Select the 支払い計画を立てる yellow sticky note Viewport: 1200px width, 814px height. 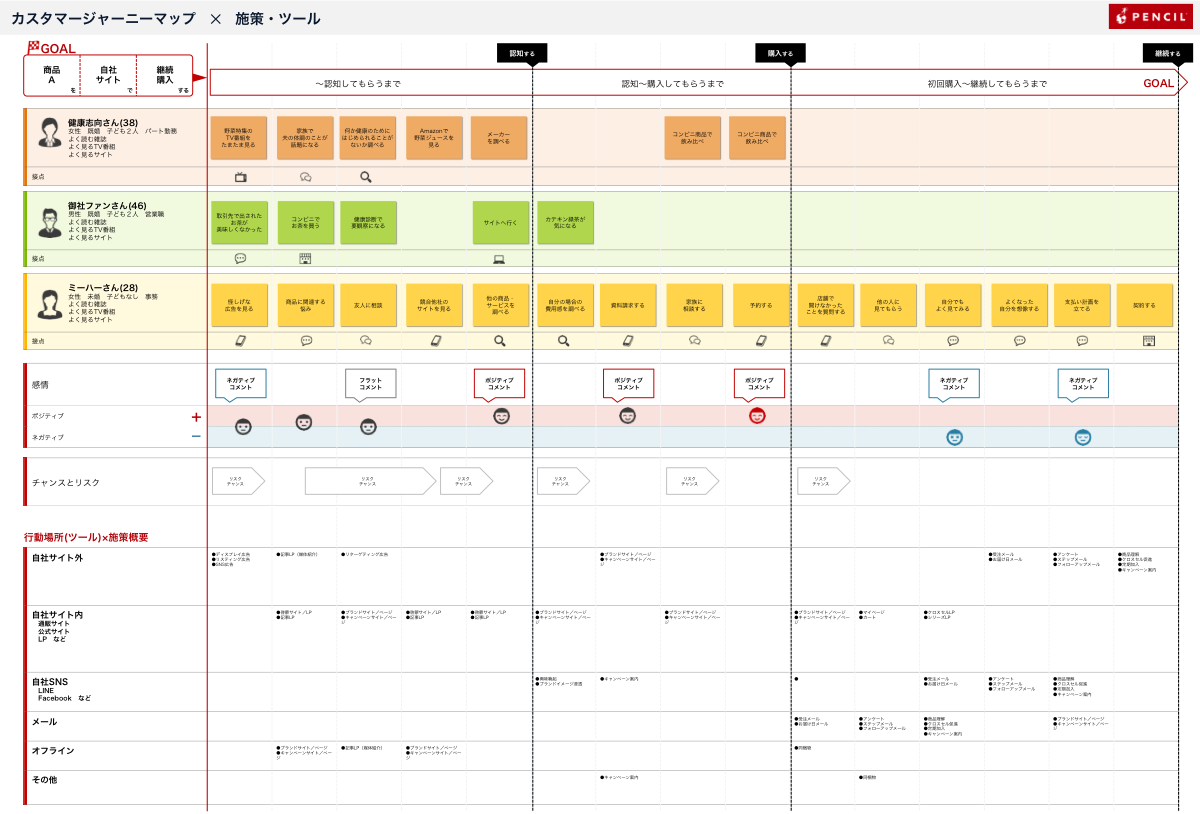click(1082, 305)
